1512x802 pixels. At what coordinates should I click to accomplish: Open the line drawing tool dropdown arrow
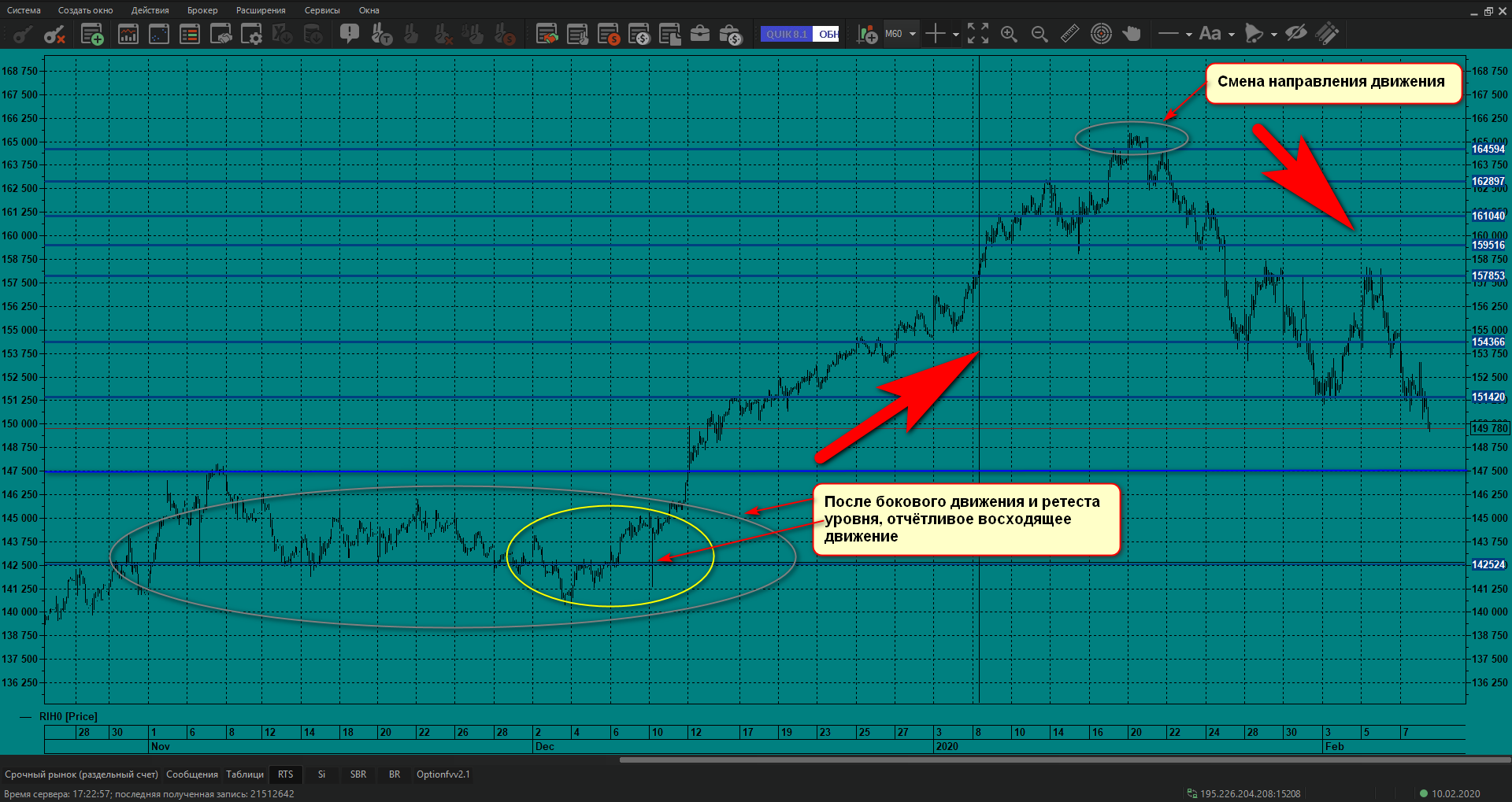click(x=1189, y=35)
